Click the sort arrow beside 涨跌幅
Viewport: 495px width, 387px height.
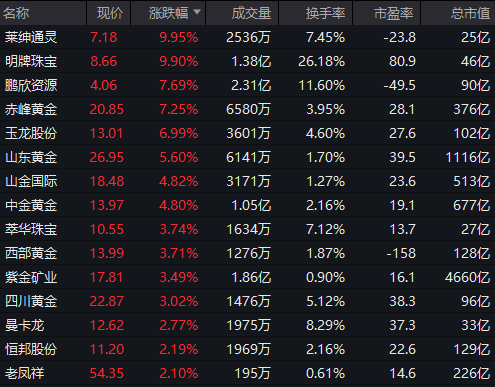(x=197, y=12)
